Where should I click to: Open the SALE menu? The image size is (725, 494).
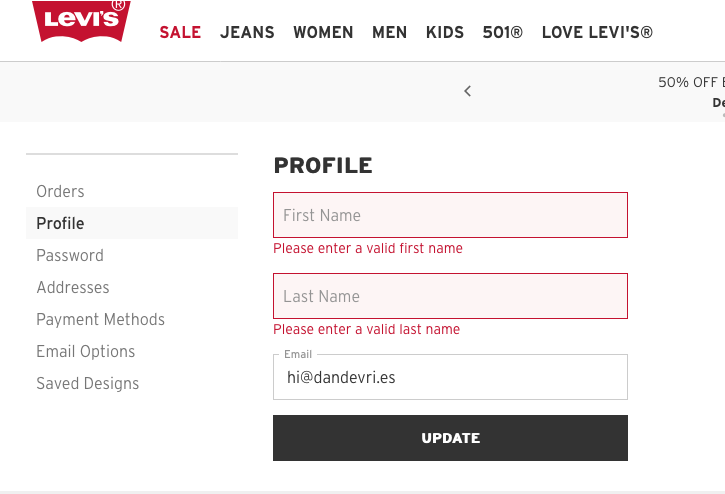click(x=180, y=32)
